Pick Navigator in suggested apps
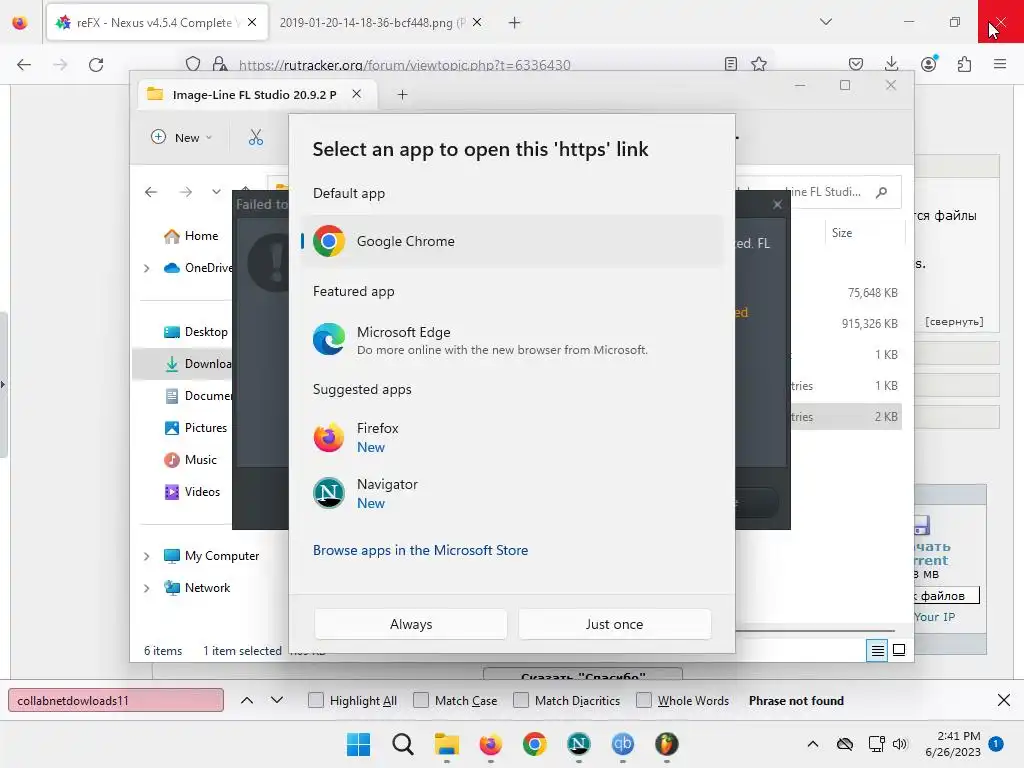1024x768 pixels. click(x=512, y=494)
